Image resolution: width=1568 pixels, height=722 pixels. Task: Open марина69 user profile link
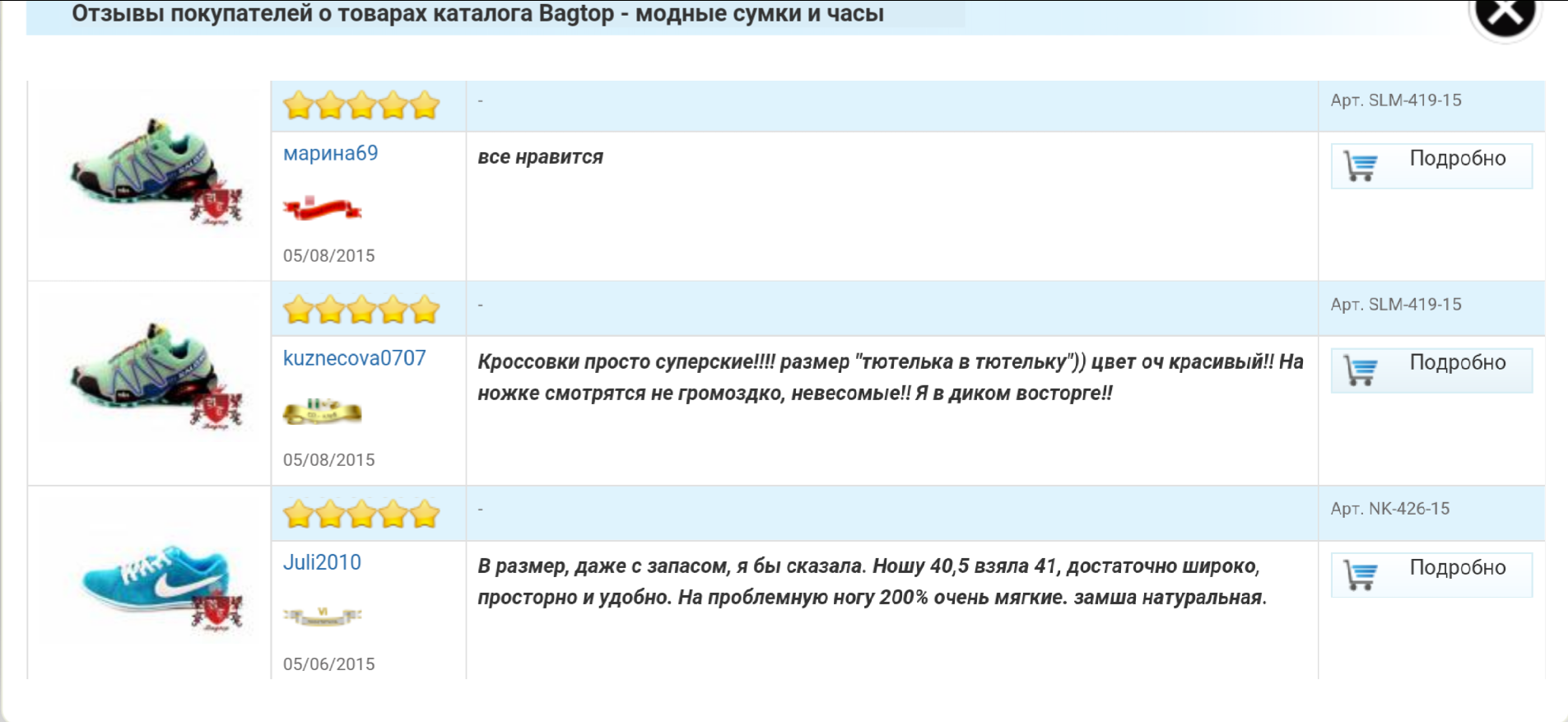[330, 153]
